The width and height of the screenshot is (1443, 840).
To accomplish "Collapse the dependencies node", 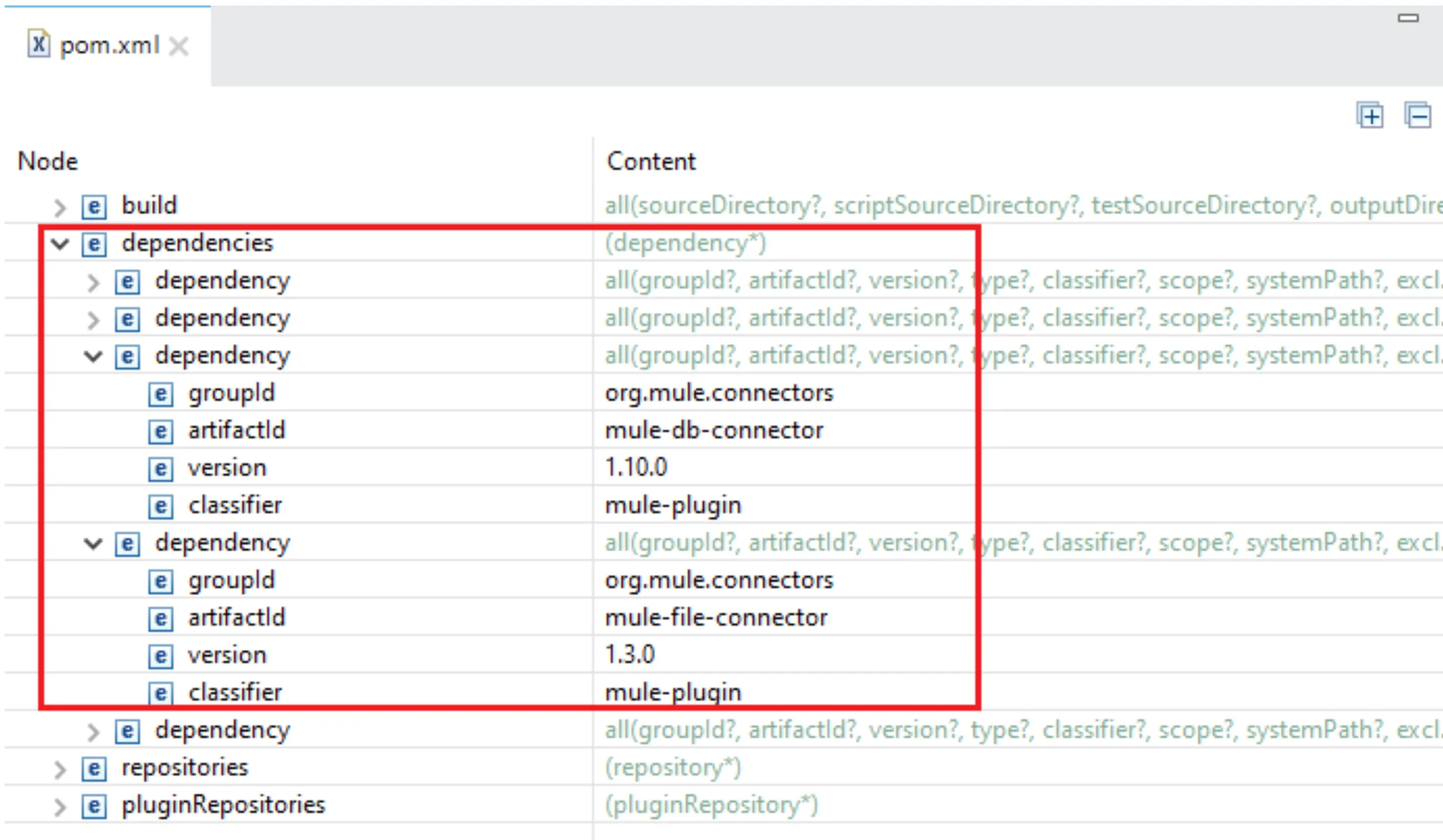I will pos(59,244).
